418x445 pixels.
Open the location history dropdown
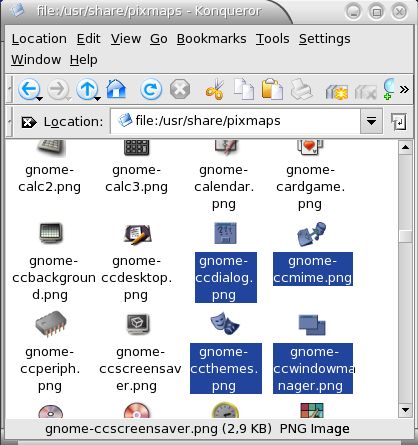click(x=371, y=121)
